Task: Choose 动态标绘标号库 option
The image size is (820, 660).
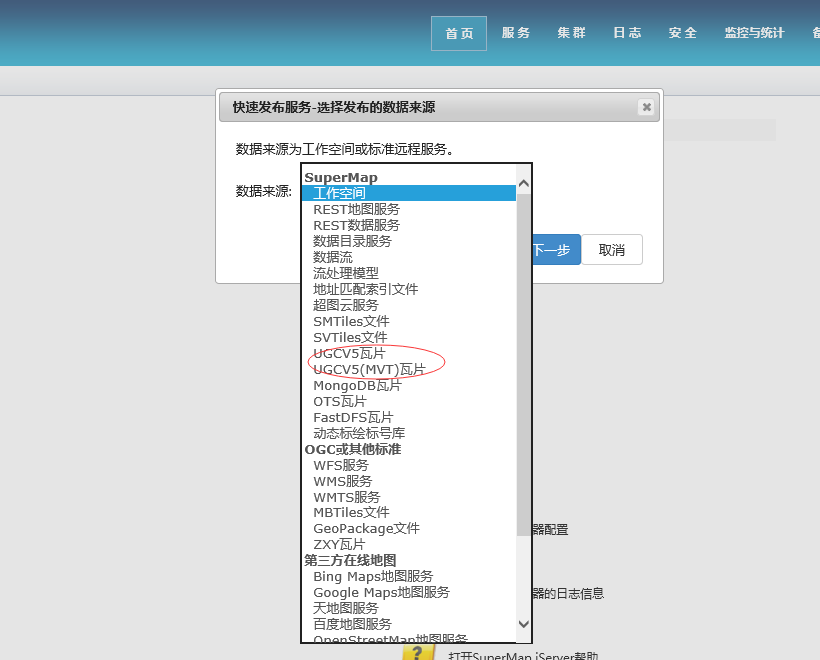Action: [x=409, y=433]
